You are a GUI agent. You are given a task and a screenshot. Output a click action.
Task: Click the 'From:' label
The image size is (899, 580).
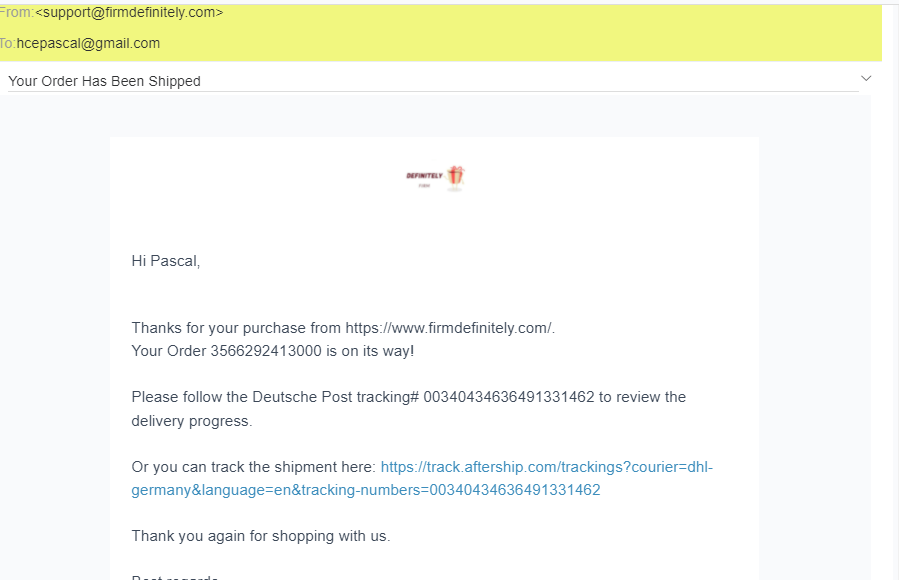pos(16,13)
